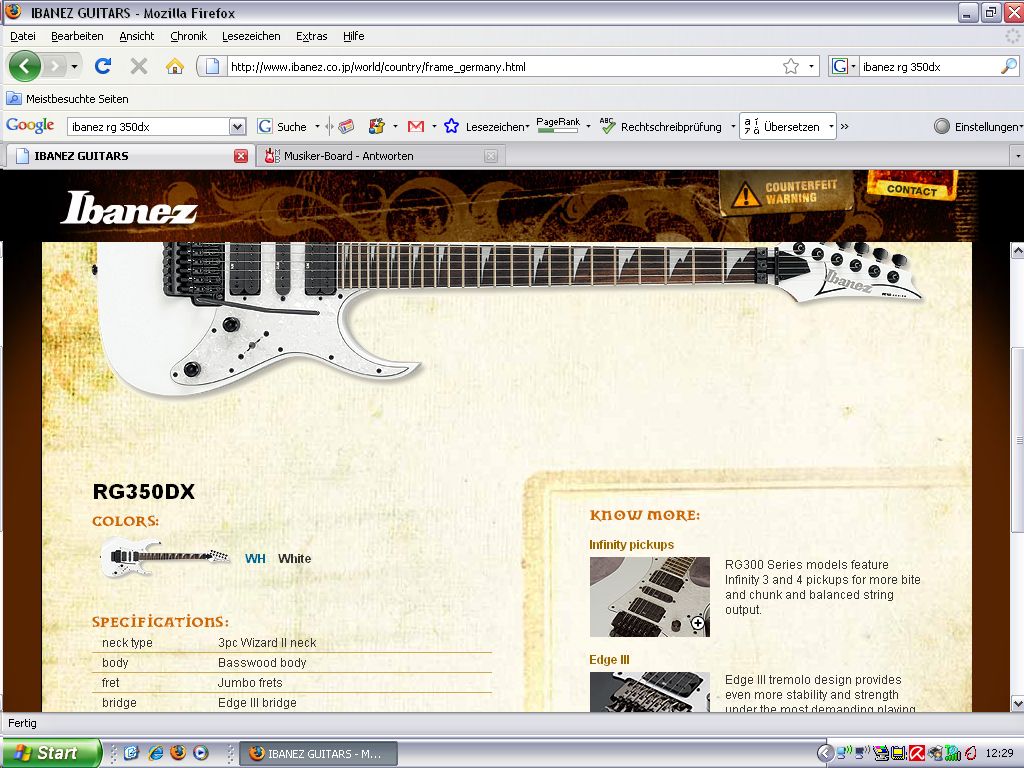Click the Edge III tremolo thumbnail
Image resolution: width=1024 pixels, height=768 pixels.
tap(649, 692)
